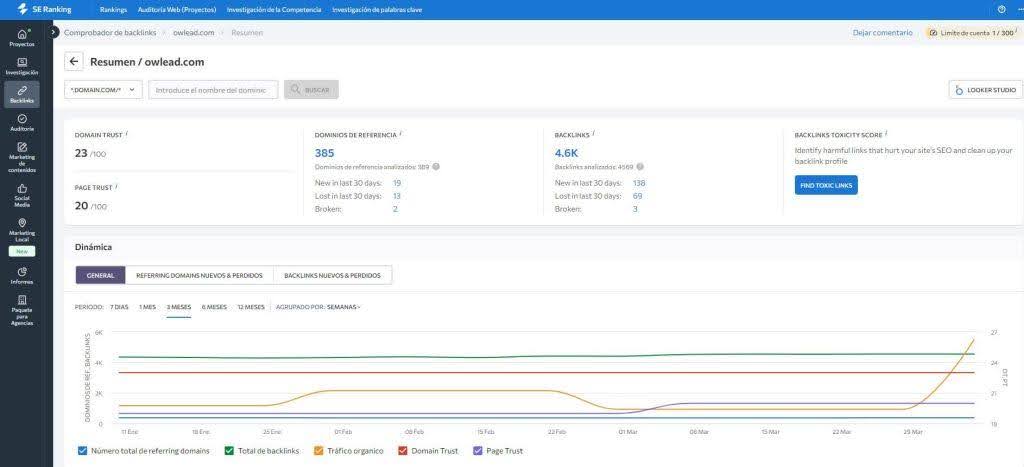Open the Proyectos sidebar section
Image resolution: width=1024 pixels, height=467 pixels.
coord(22,38)
